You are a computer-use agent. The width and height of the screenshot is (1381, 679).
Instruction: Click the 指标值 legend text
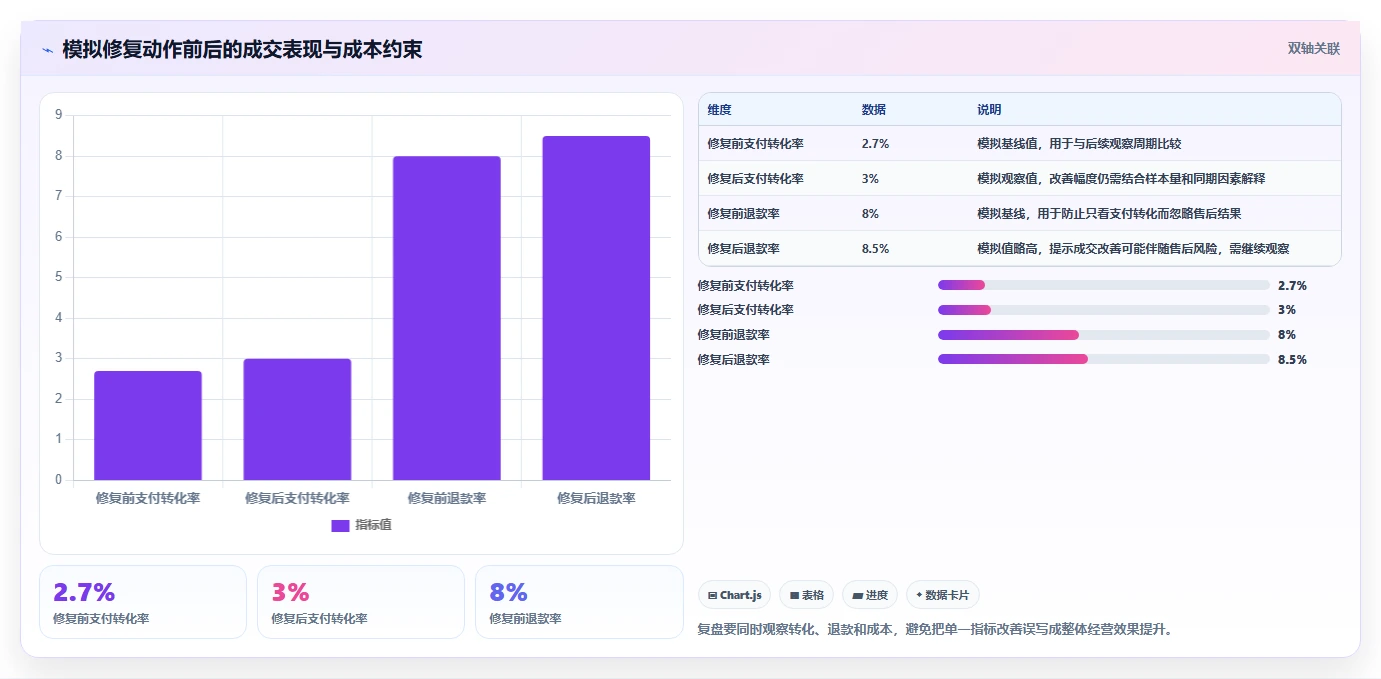click(x=373, y=525)
